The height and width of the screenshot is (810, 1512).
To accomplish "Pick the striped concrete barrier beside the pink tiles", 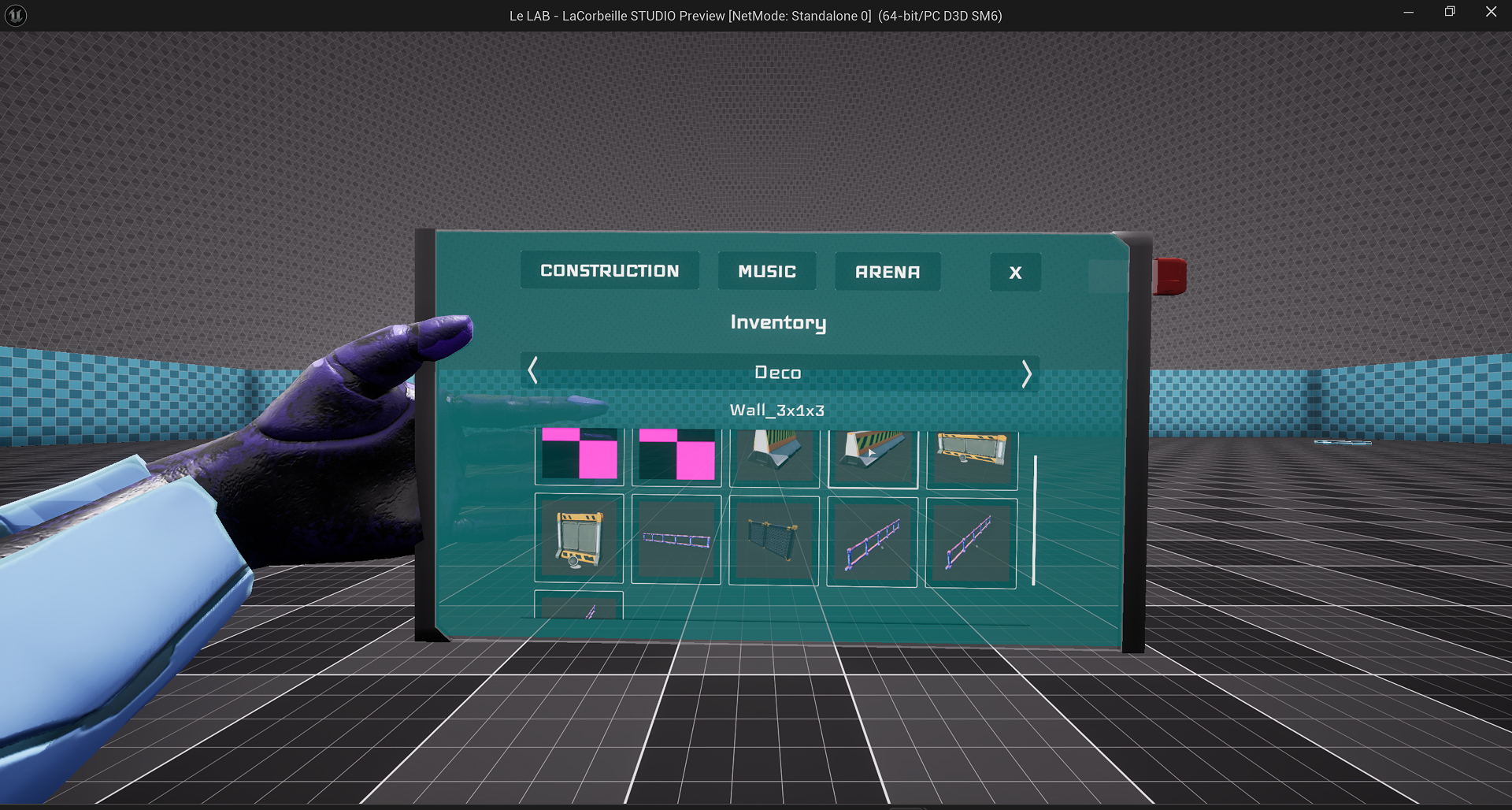I will point(774,455).
